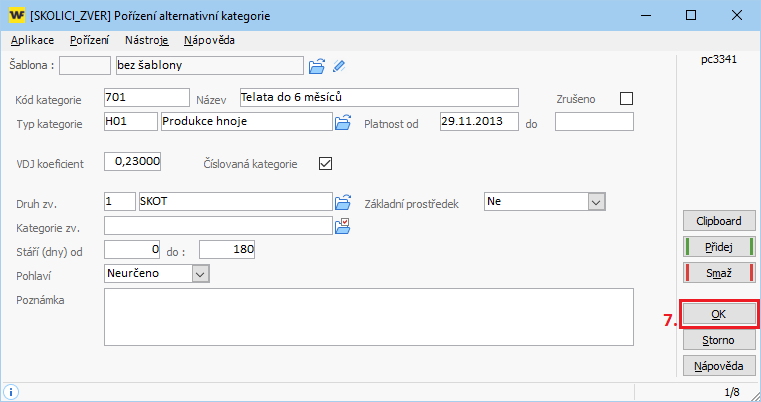Click the VDJ koeficient field
This screenshot has height=402, width=761.
tap(132, 161)
